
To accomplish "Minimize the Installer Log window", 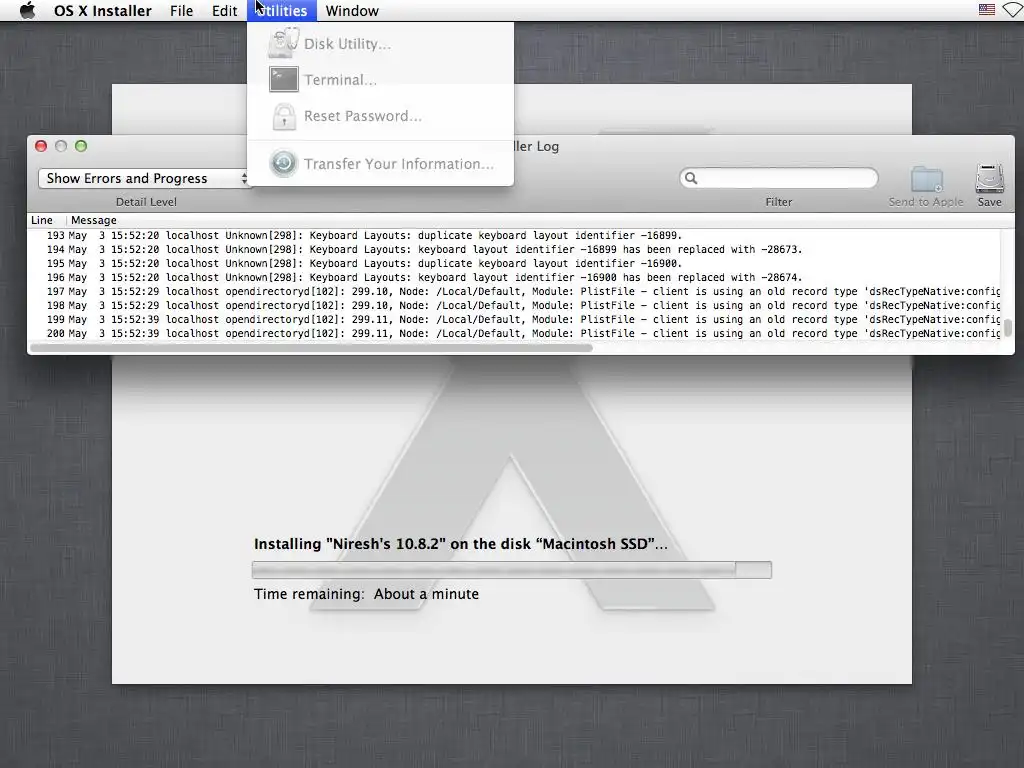I will click(61, 146).
